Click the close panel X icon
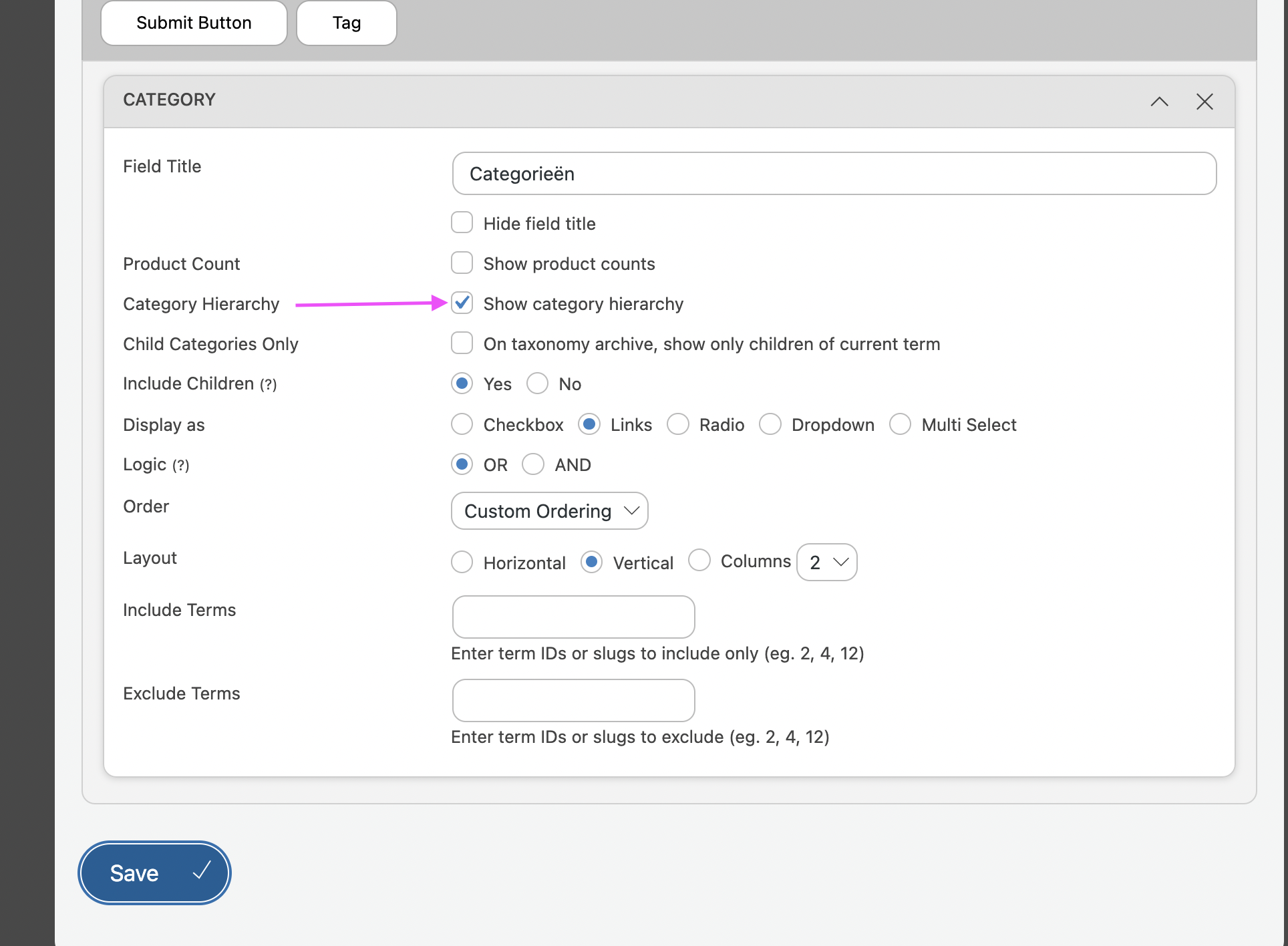The image size is (1288, 946). click(1205, 100)
